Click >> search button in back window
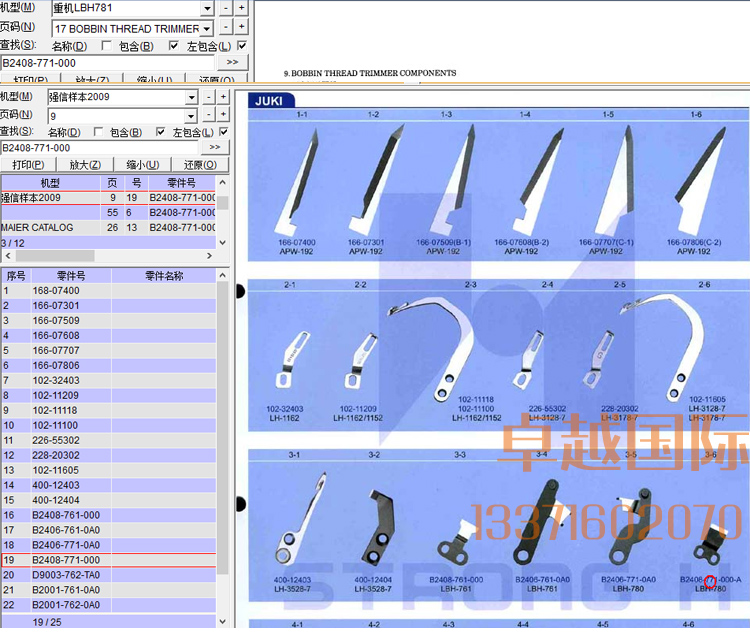 233,62
